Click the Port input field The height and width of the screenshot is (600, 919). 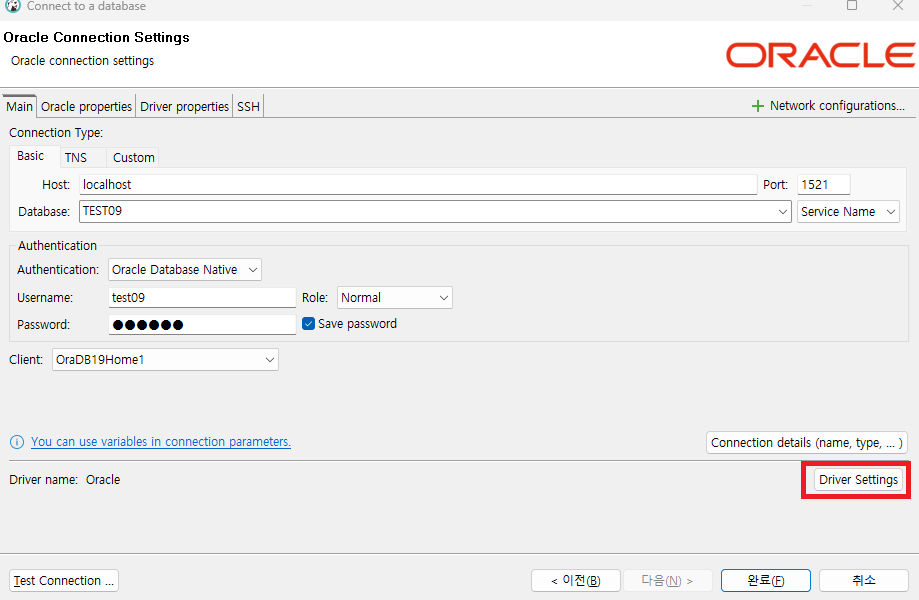(823, 185)
